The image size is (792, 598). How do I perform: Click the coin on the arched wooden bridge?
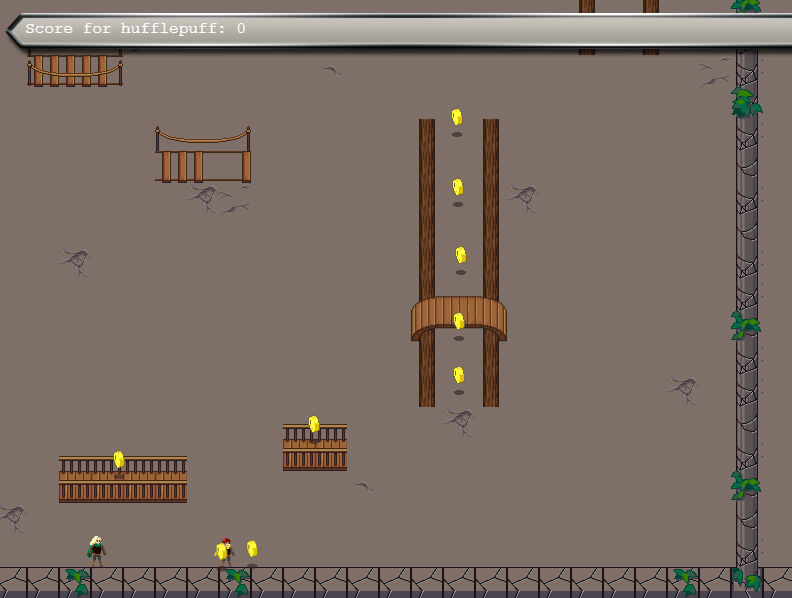point(459,321)
